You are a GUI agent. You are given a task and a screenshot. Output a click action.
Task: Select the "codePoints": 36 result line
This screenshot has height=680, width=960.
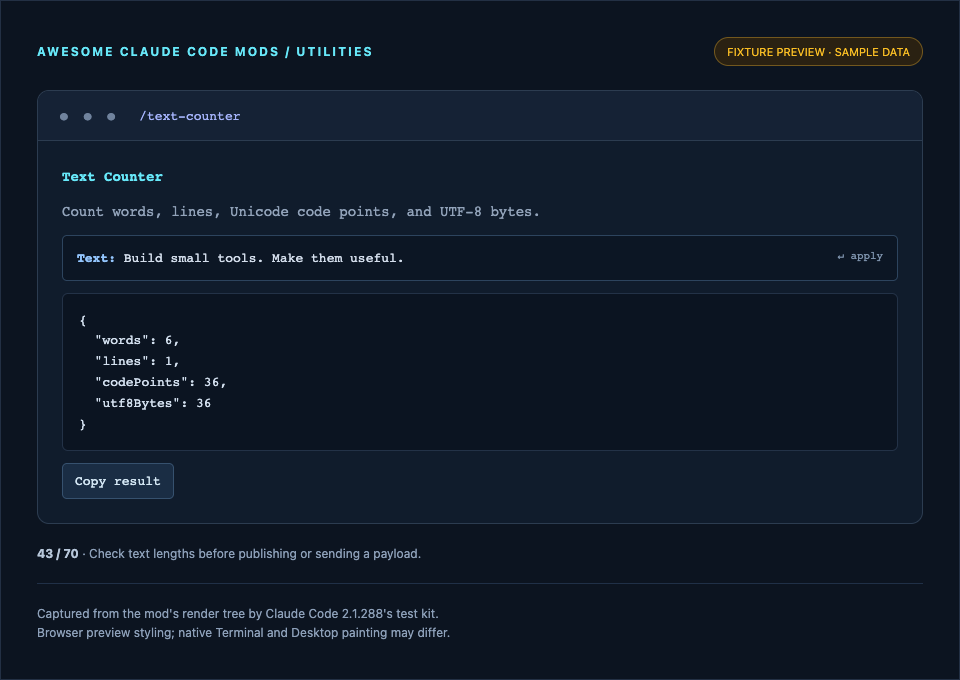160,383
